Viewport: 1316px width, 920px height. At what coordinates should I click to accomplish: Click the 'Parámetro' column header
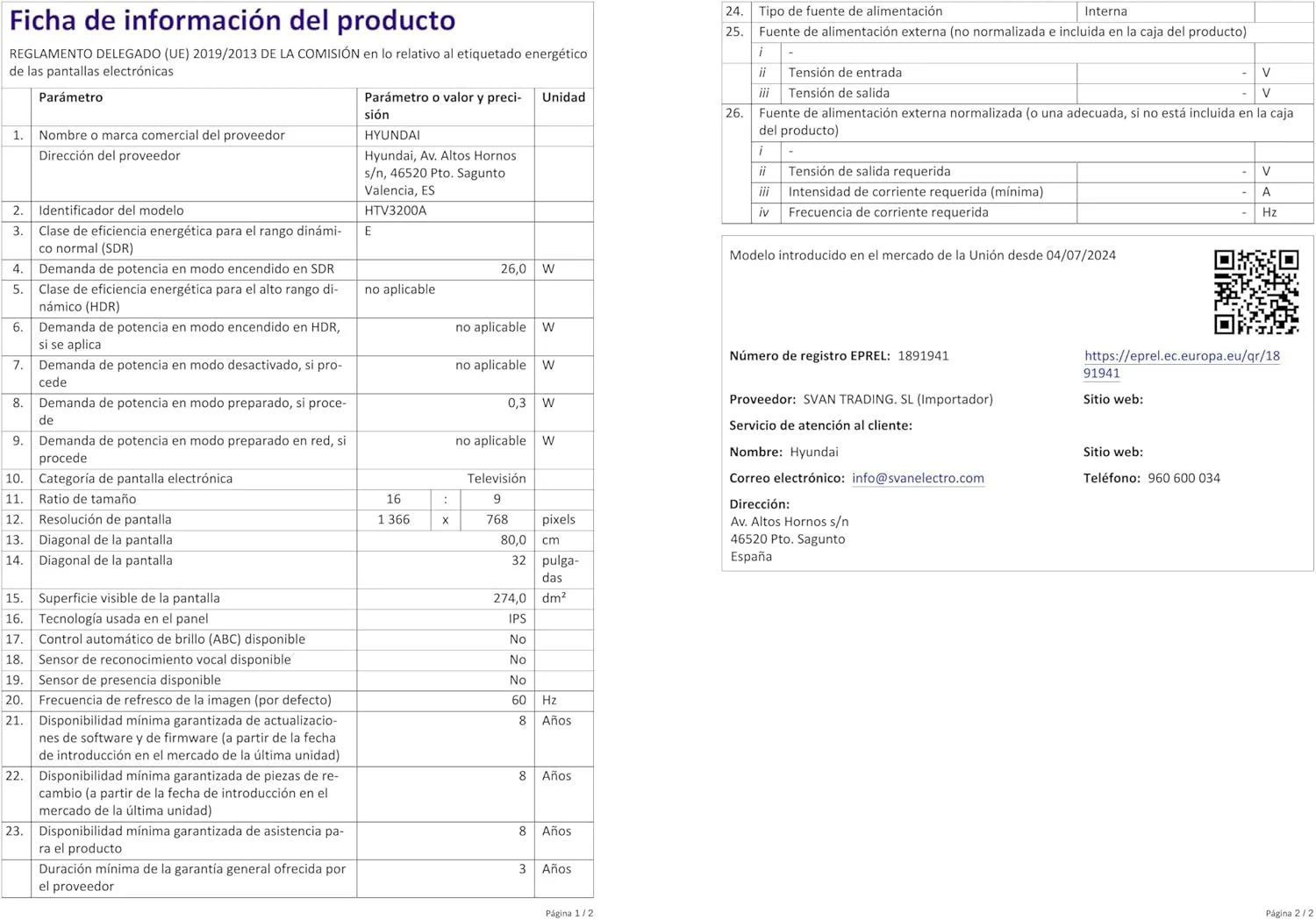pyautogui.click(x=71, y=97)
